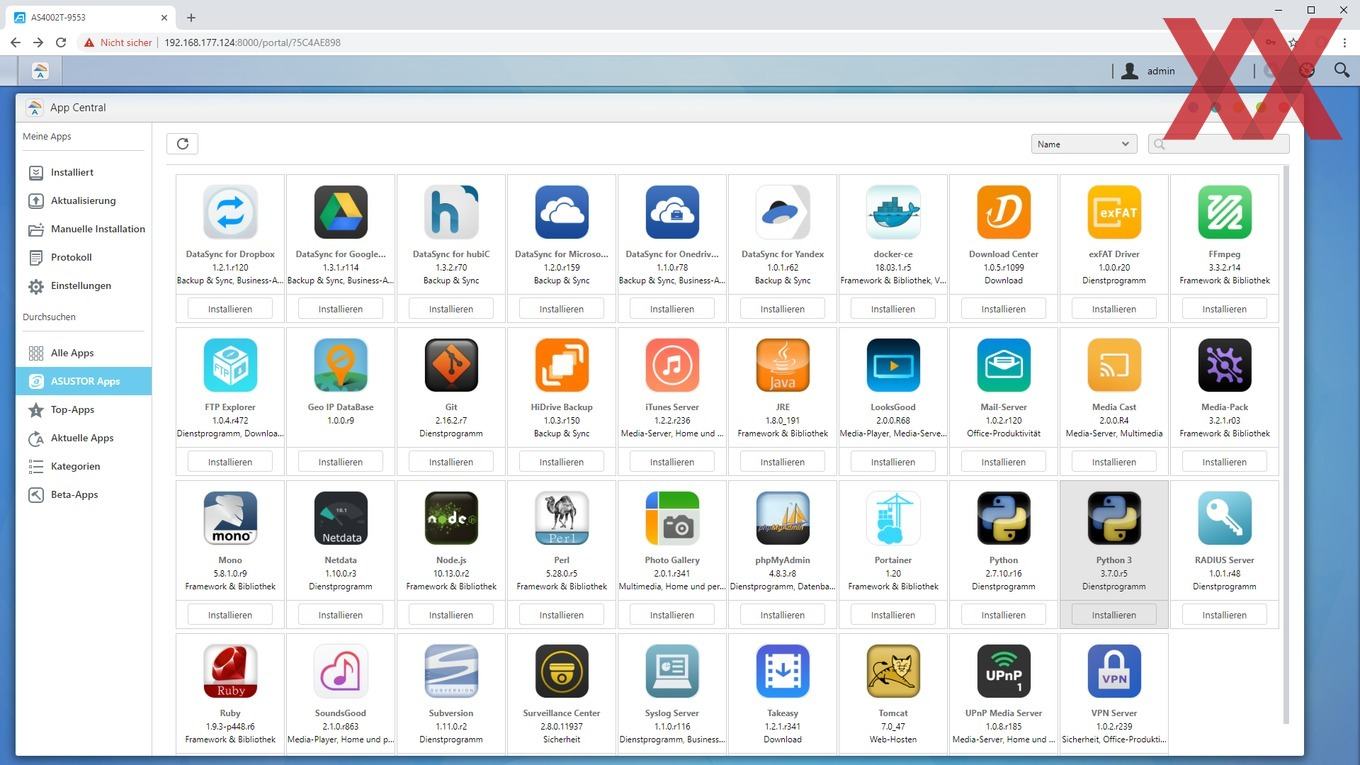
Task: Open the Name sort dropdown
Action: 1084,144
